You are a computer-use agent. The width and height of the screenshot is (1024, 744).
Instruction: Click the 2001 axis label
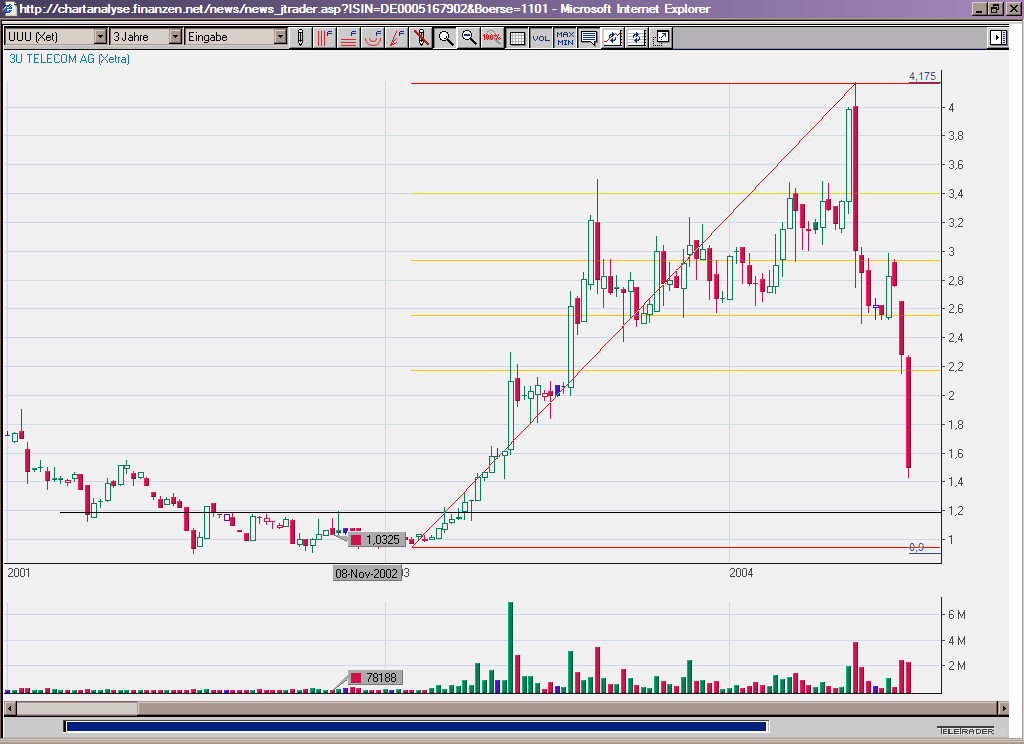[x=19, y=573]
